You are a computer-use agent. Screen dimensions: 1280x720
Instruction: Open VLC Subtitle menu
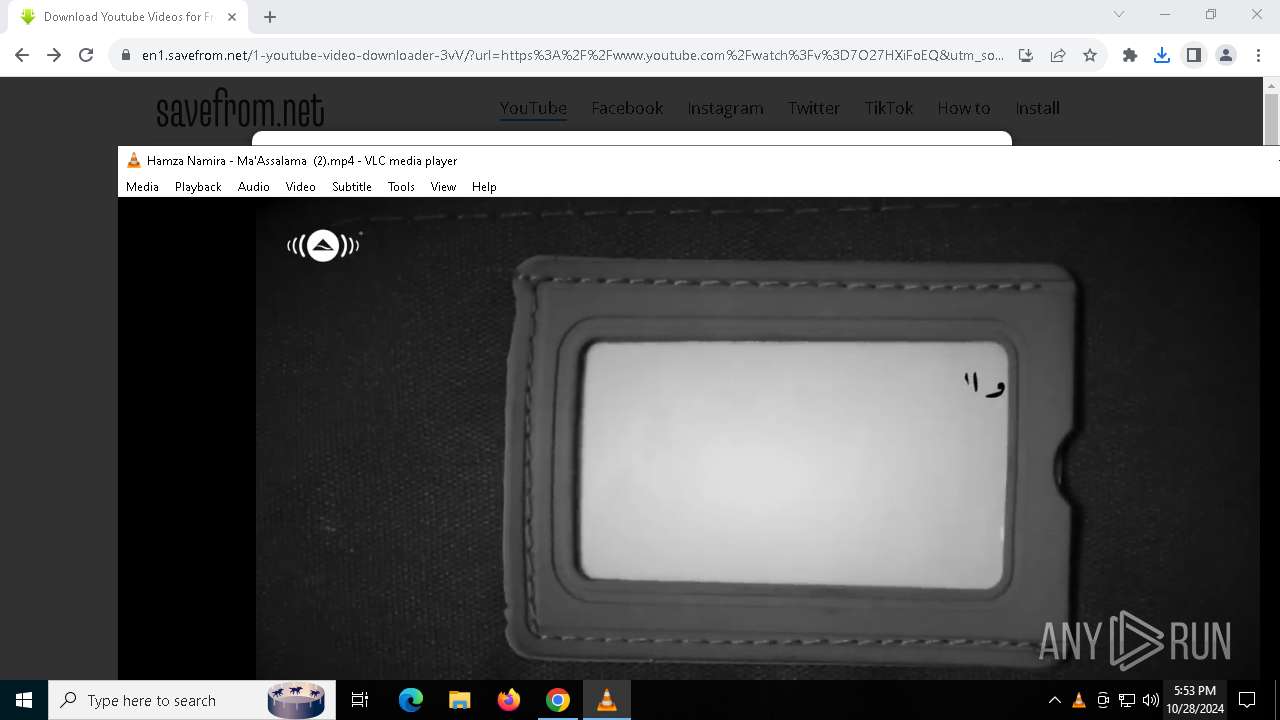coord(352,187)
